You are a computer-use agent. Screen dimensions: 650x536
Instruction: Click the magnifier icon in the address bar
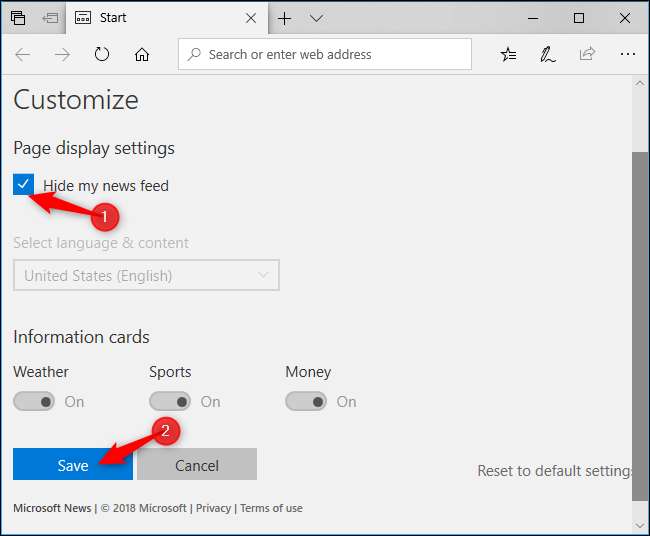pos(194,54)
